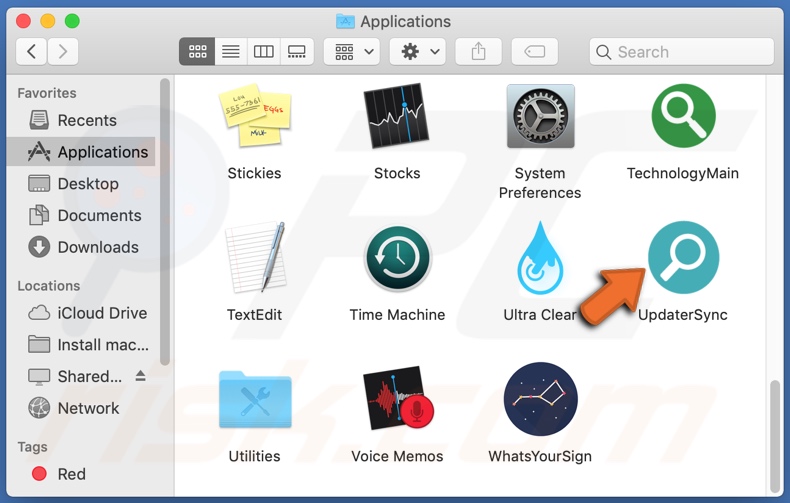
Task: Select the UpdaterSync teal magnifier icon
Action: point(683,258)
